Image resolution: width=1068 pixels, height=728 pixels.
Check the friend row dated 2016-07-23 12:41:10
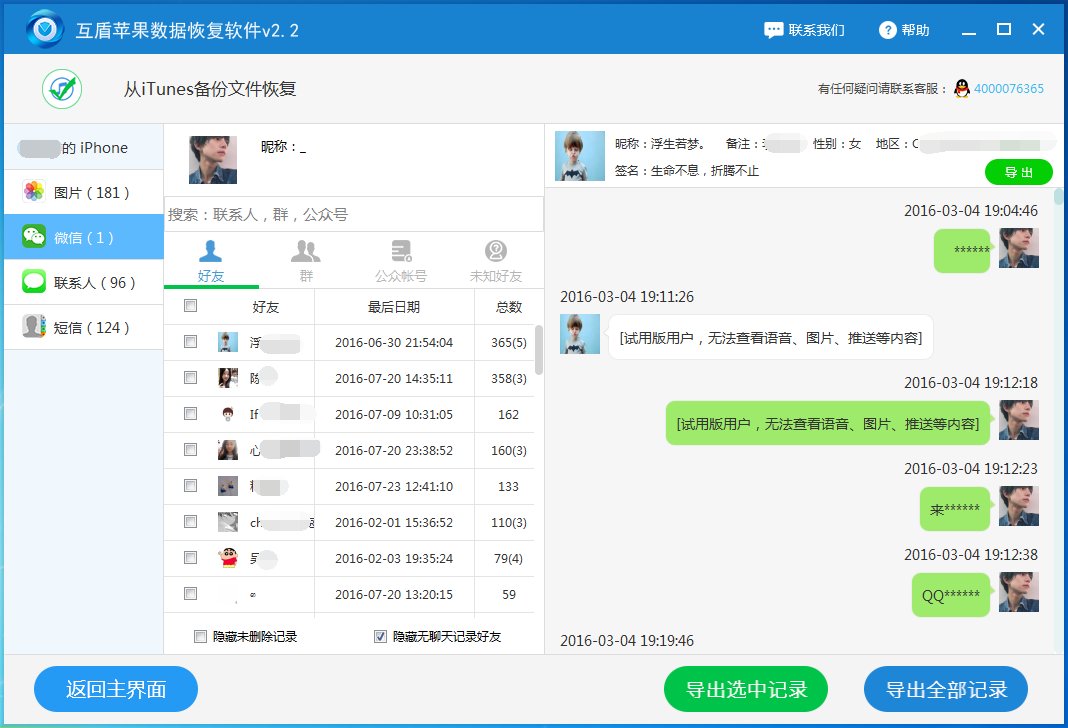click(x=191, y=486)
